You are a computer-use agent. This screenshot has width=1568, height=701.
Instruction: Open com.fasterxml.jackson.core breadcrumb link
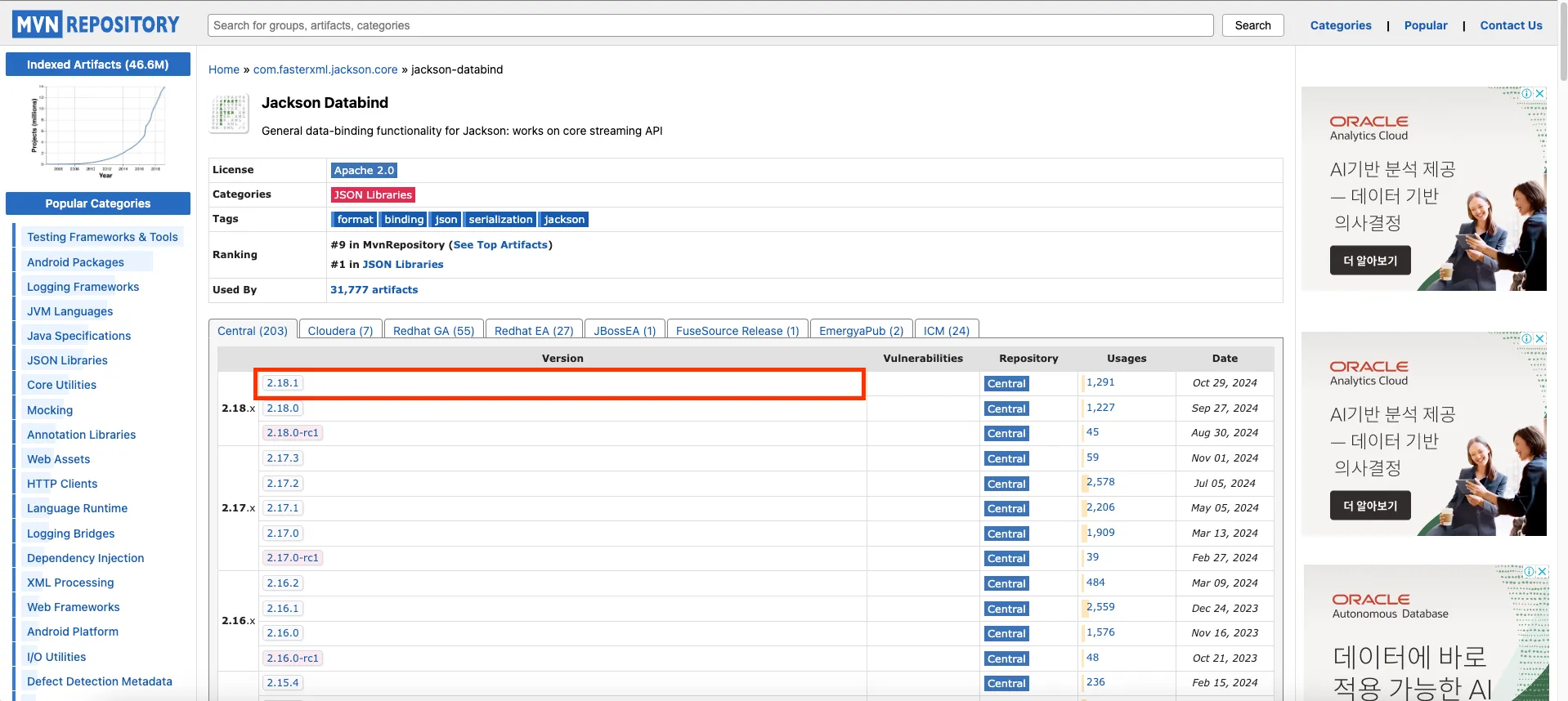[x=325, y=69]
